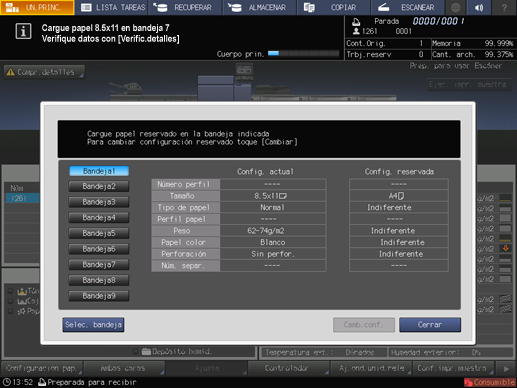Click Tipo de papel Normal value

point(273,208)
